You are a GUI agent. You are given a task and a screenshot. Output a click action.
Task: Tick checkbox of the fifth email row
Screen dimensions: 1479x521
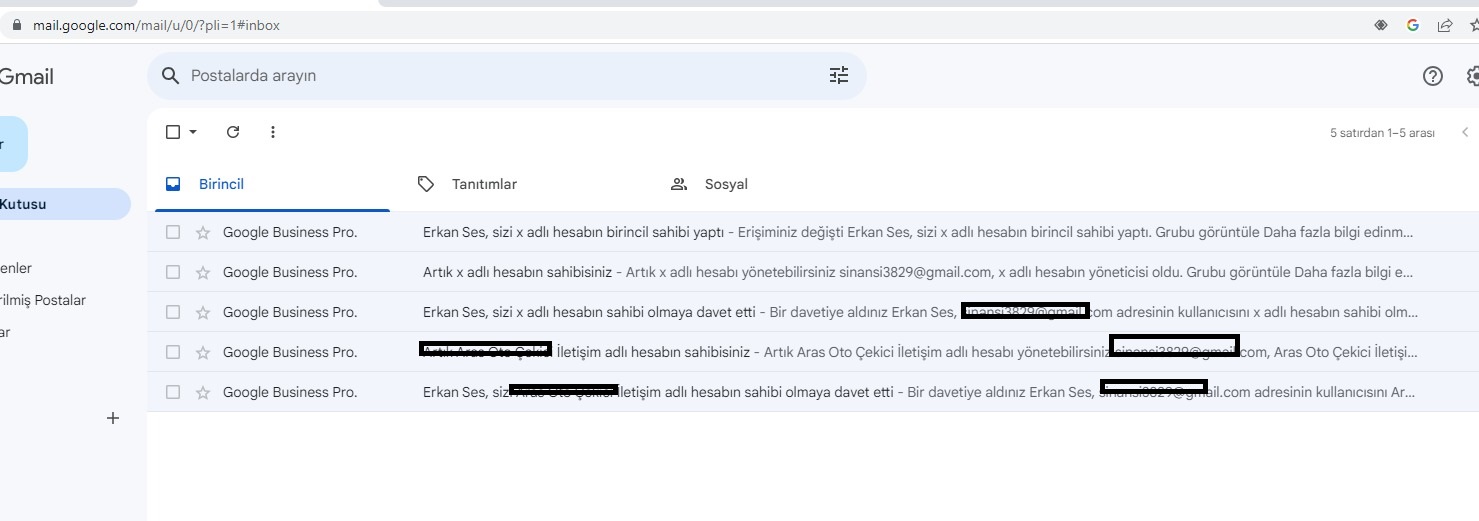[173, 392]
